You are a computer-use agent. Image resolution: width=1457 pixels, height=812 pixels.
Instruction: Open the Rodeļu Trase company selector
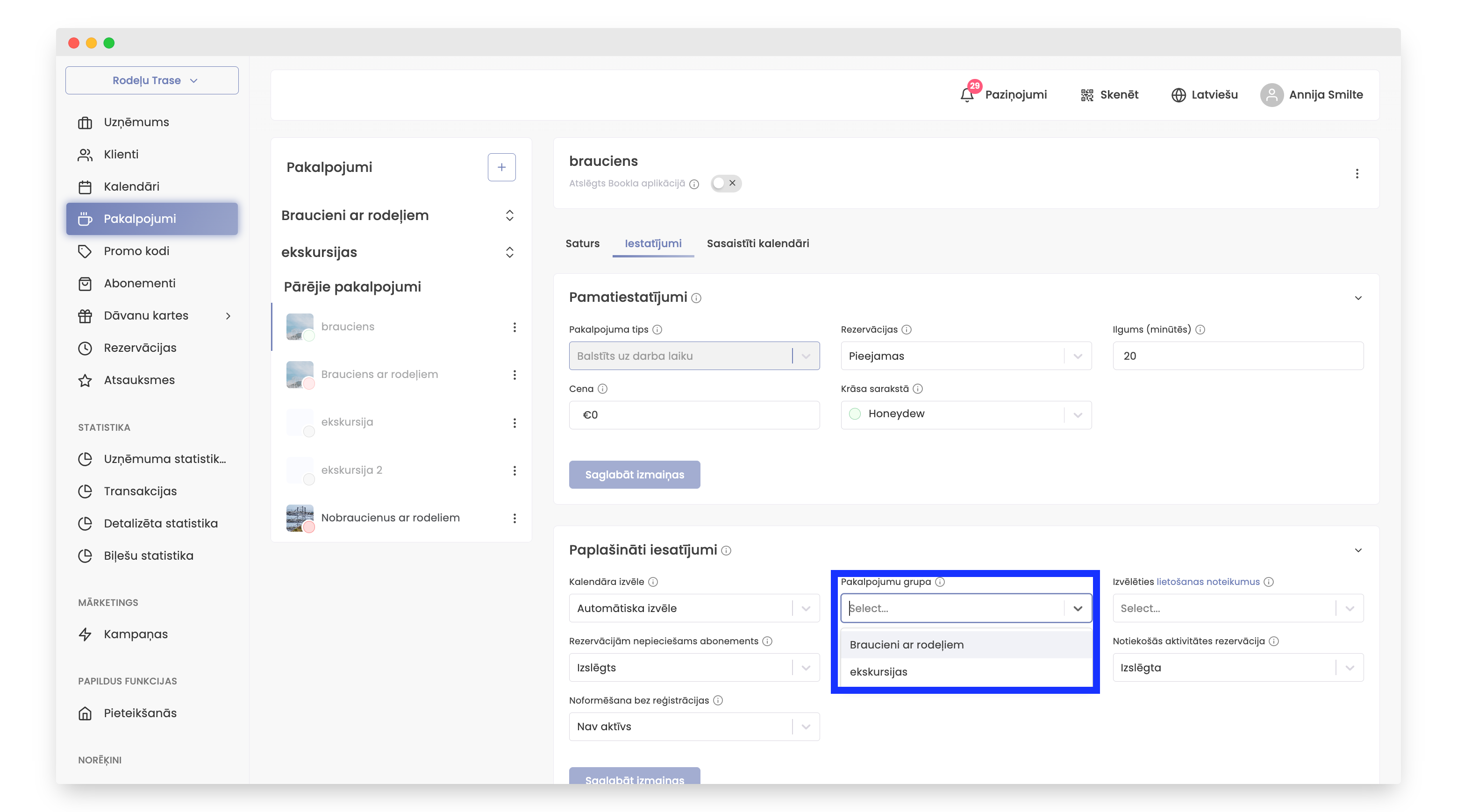click(x=151, y=80)
